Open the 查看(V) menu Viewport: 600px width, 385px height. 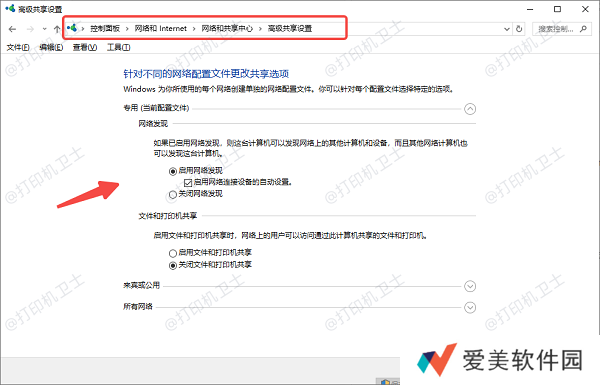click(85, 47)
